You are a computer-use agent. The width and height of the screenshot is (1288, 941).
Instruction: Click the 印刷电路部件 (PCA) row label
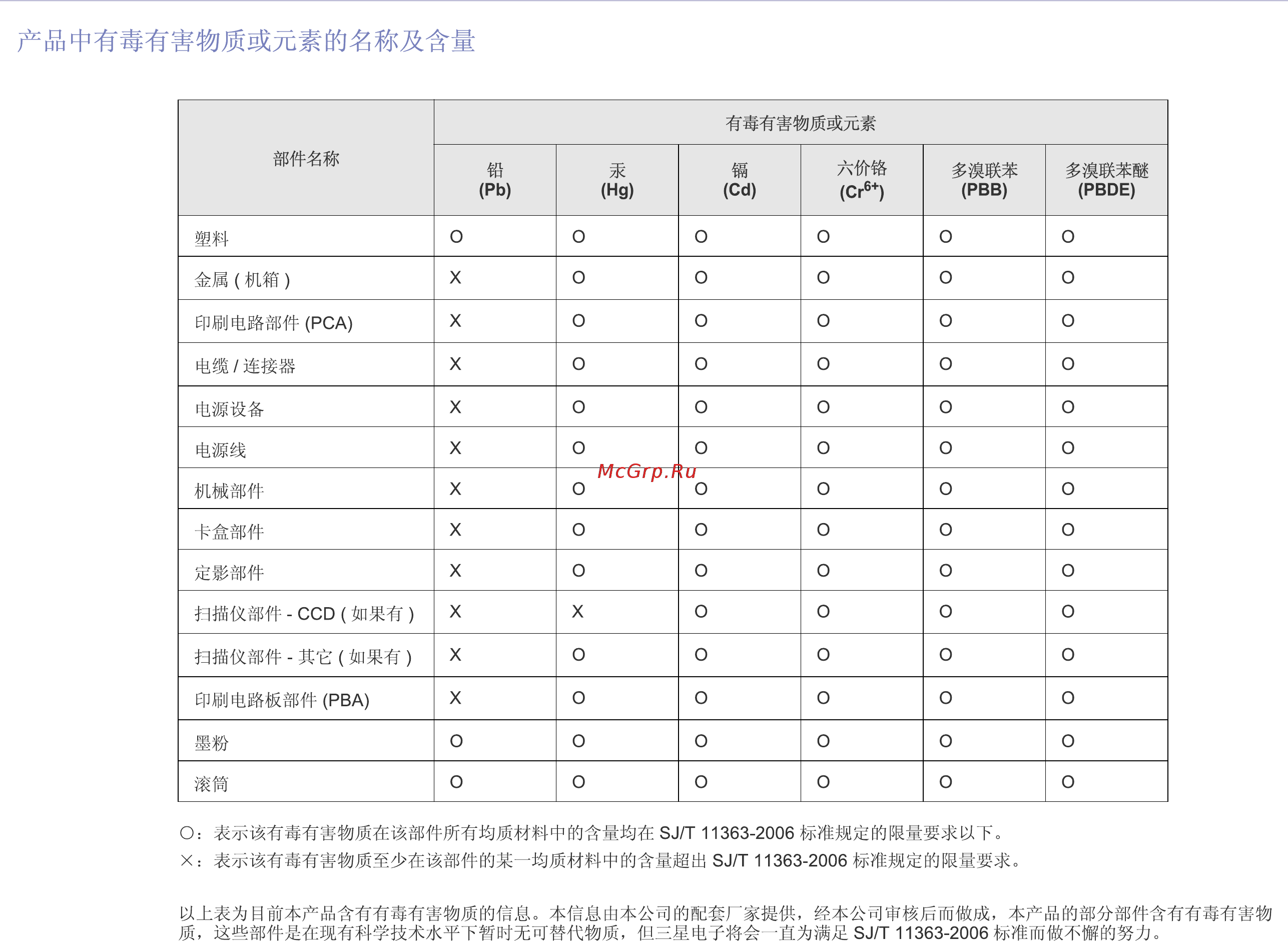274,323
